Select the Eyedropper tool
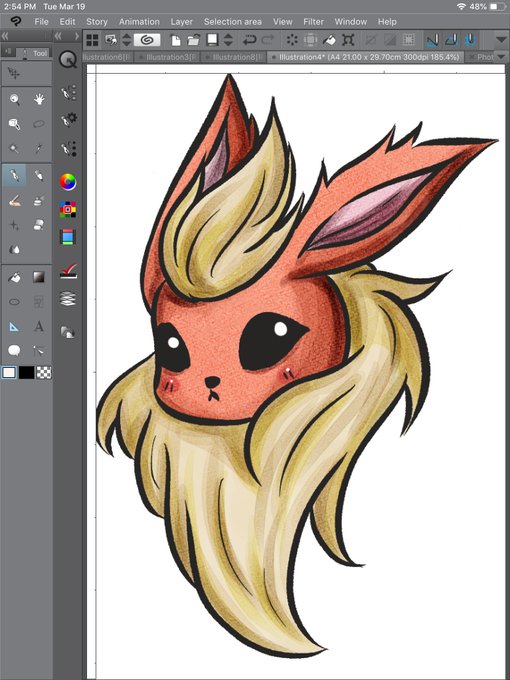 (x=39, y=149)
